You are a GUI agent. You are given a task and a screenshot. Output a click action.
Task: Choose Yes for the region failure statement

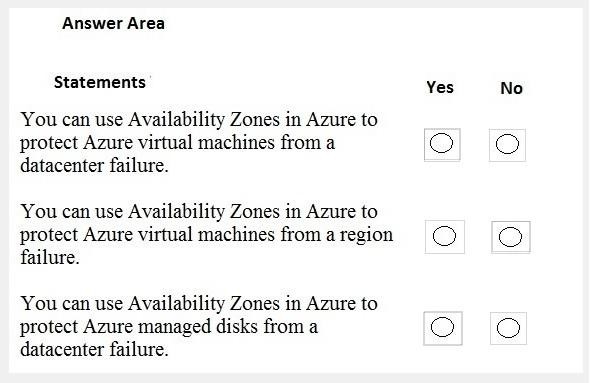(x=444, y=236)
